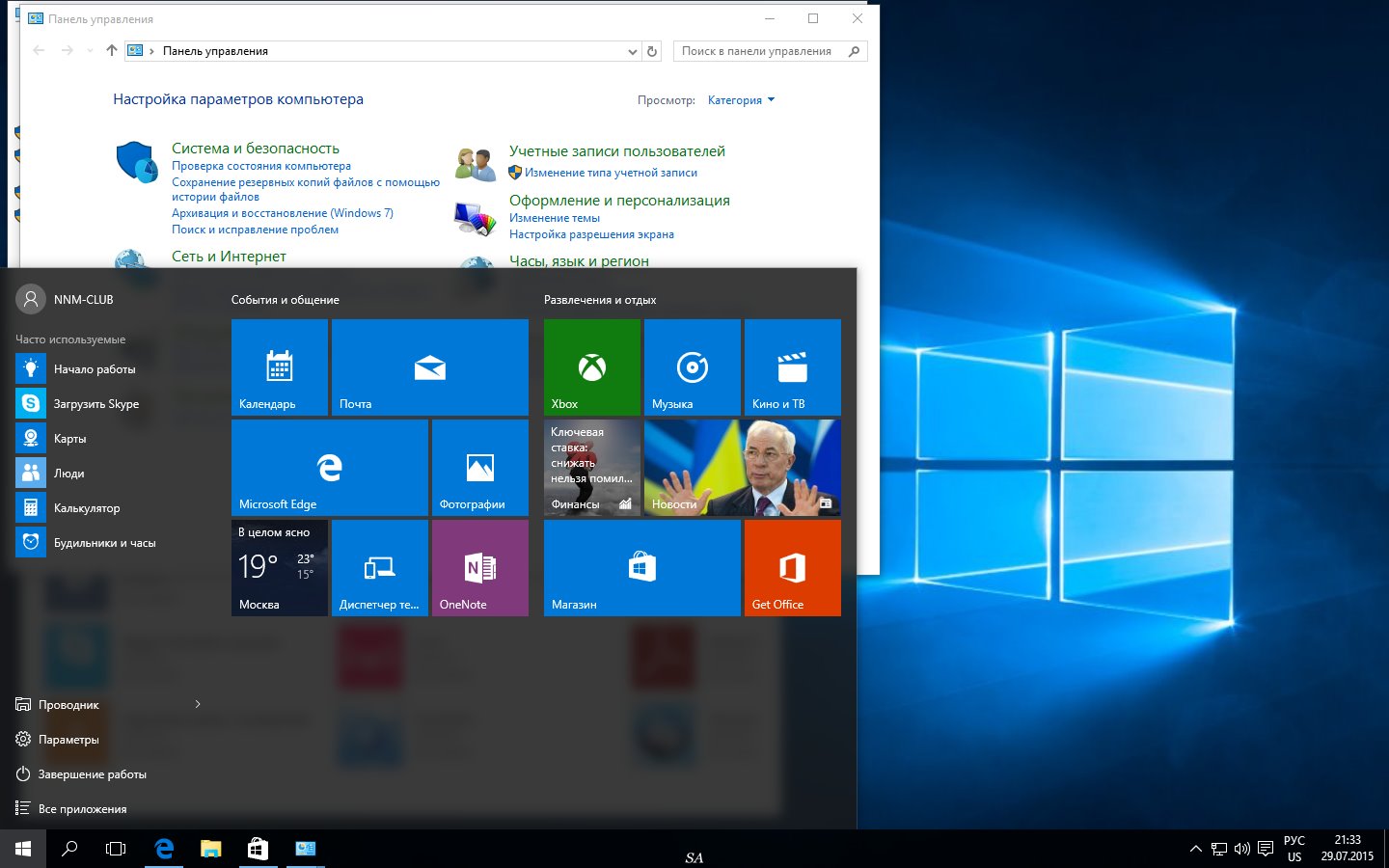Open the Финансы news tile
The height and width of the screenshot is (868, 1389).
tap(592, 468)
